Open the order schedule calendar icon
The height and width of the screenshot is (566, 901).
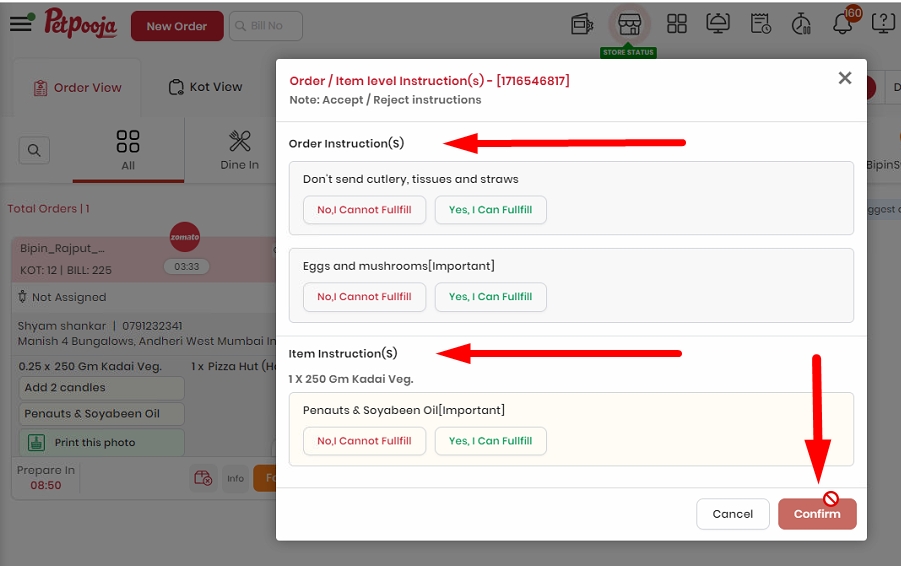[x=760, y=24]
